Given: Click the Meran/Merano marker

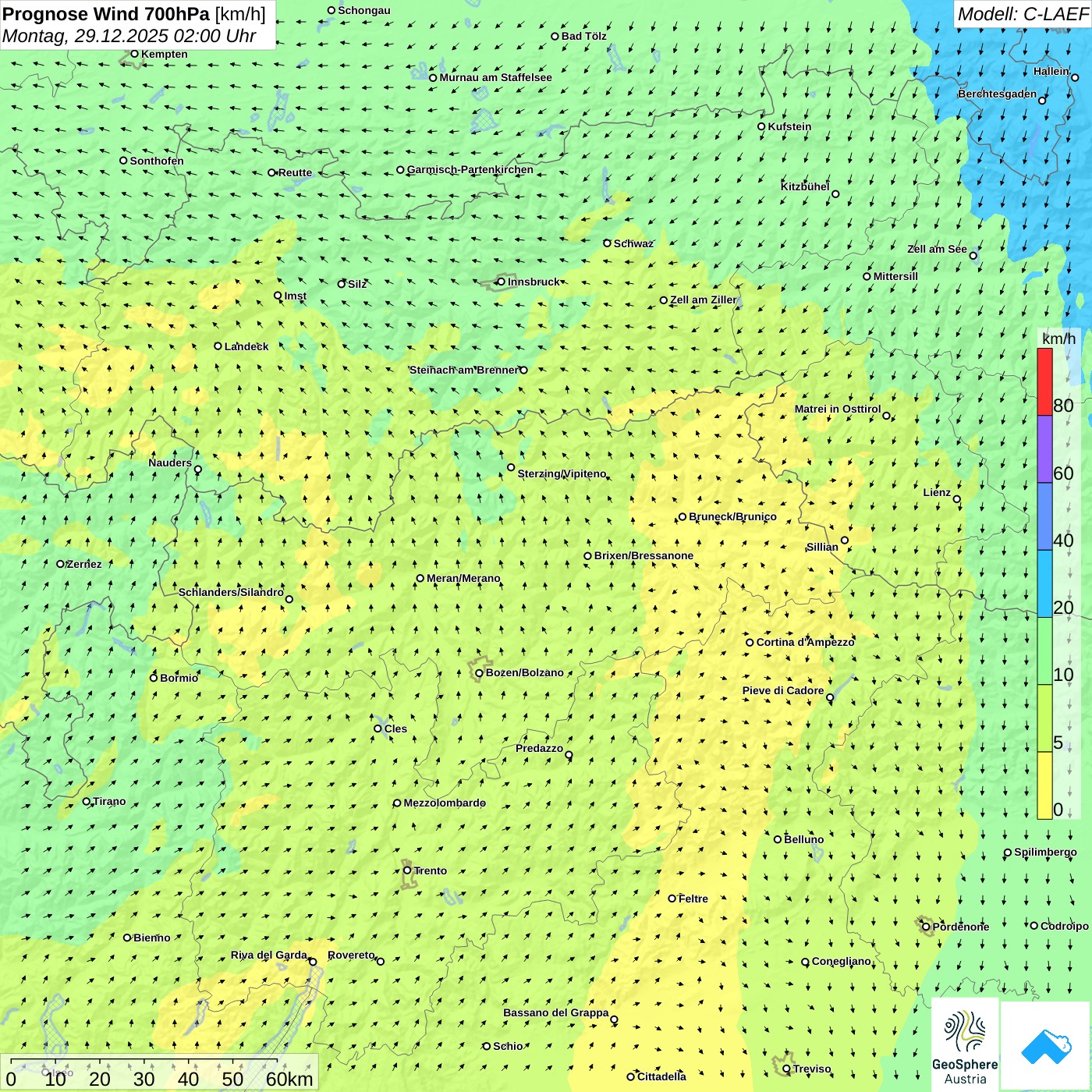Looking at the screenshot, I should [x=420, y=578].
